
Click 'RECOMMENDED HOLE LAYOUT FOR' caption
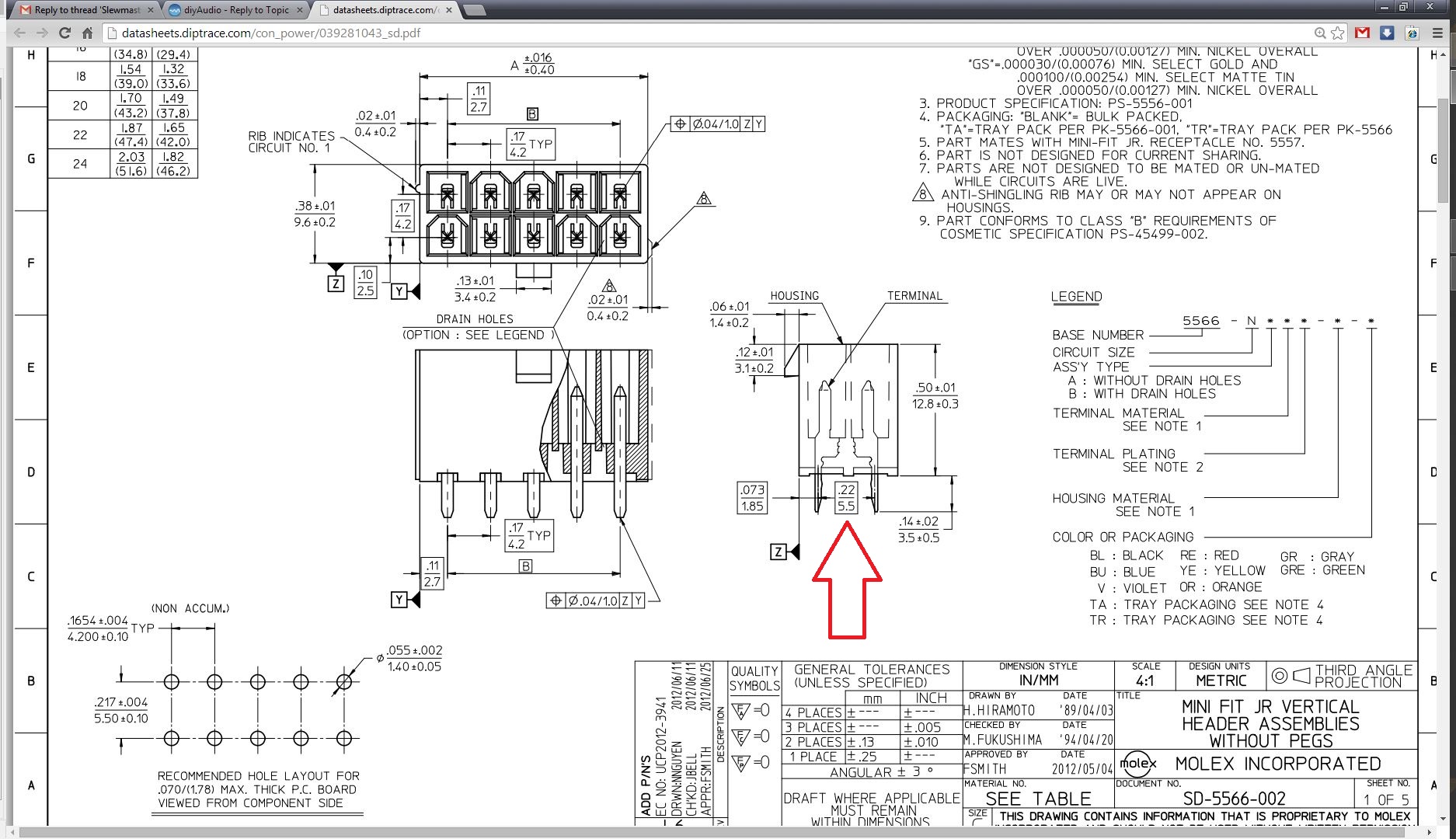(x=258, y=776)
